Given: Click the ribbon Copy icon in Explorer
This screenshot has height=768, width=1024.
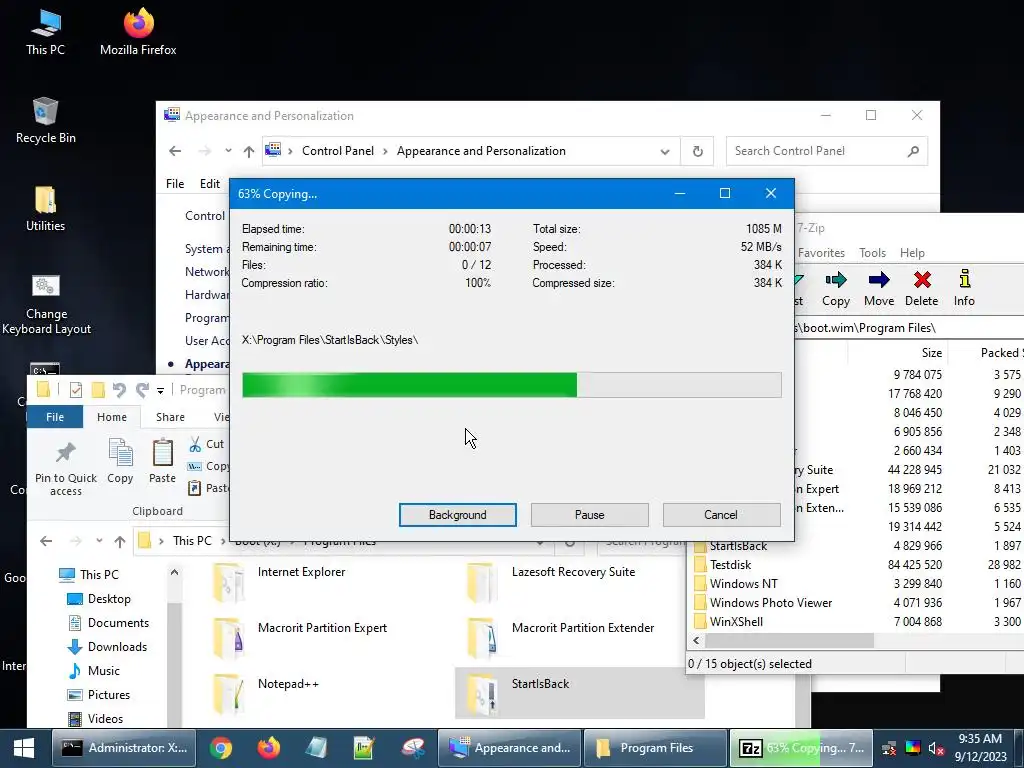Looking at the screenshot, I should pyautogui.click(x=120, y=460).
